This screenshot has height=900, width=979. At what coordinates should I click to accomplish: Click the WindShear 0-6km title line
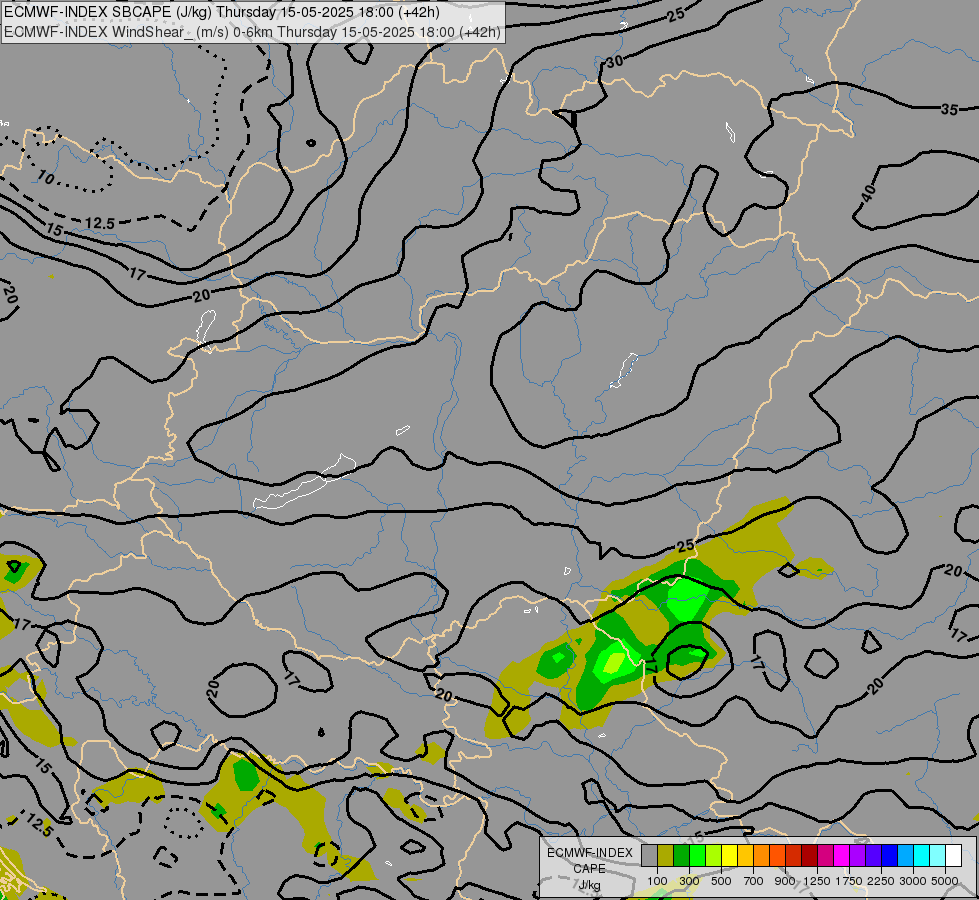point(252,32)
